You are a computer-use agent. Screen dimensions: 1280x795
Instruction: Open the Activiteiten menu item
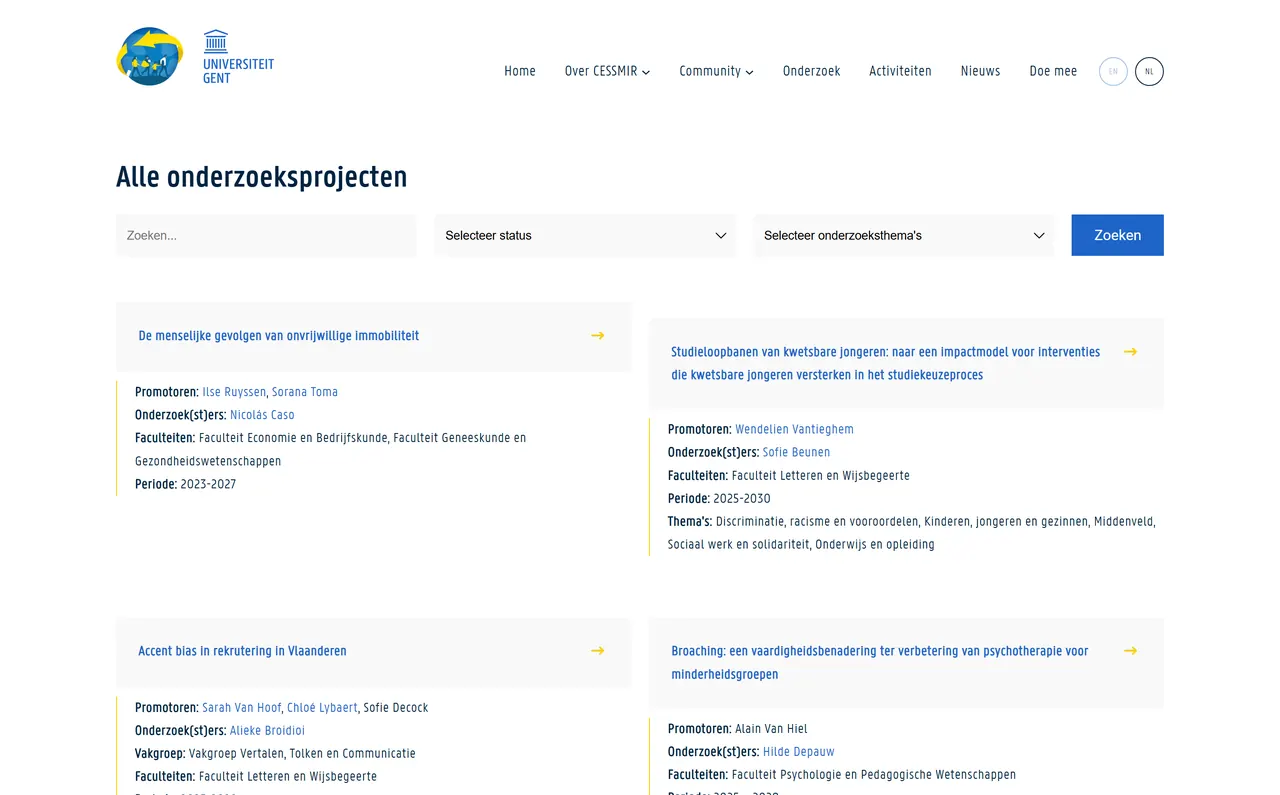[900, 72]
